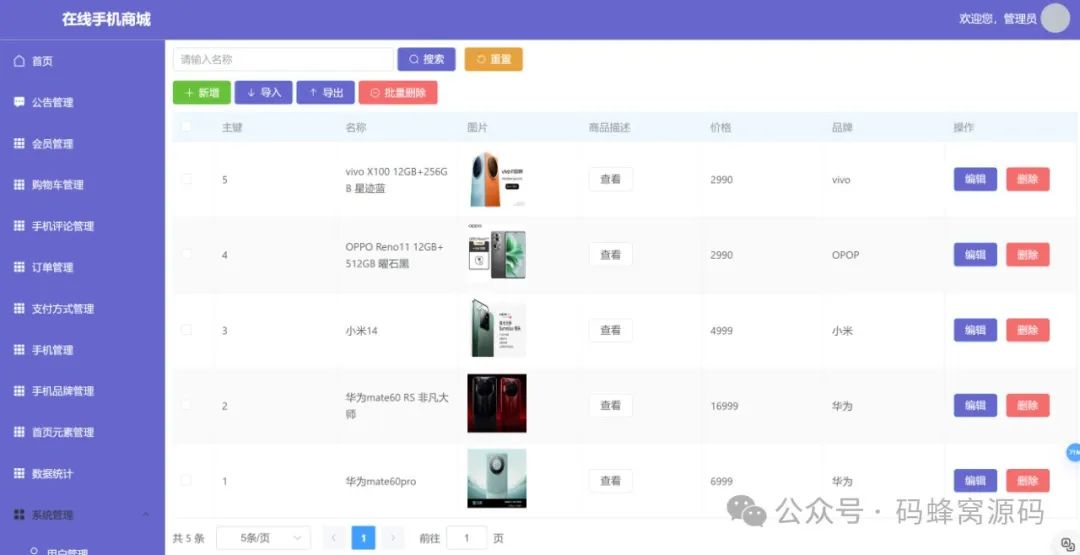Click the floating blue badge at right edge
This screenshot has height=555, width=1080.
pyautogui.click(x=1073, y=452)
